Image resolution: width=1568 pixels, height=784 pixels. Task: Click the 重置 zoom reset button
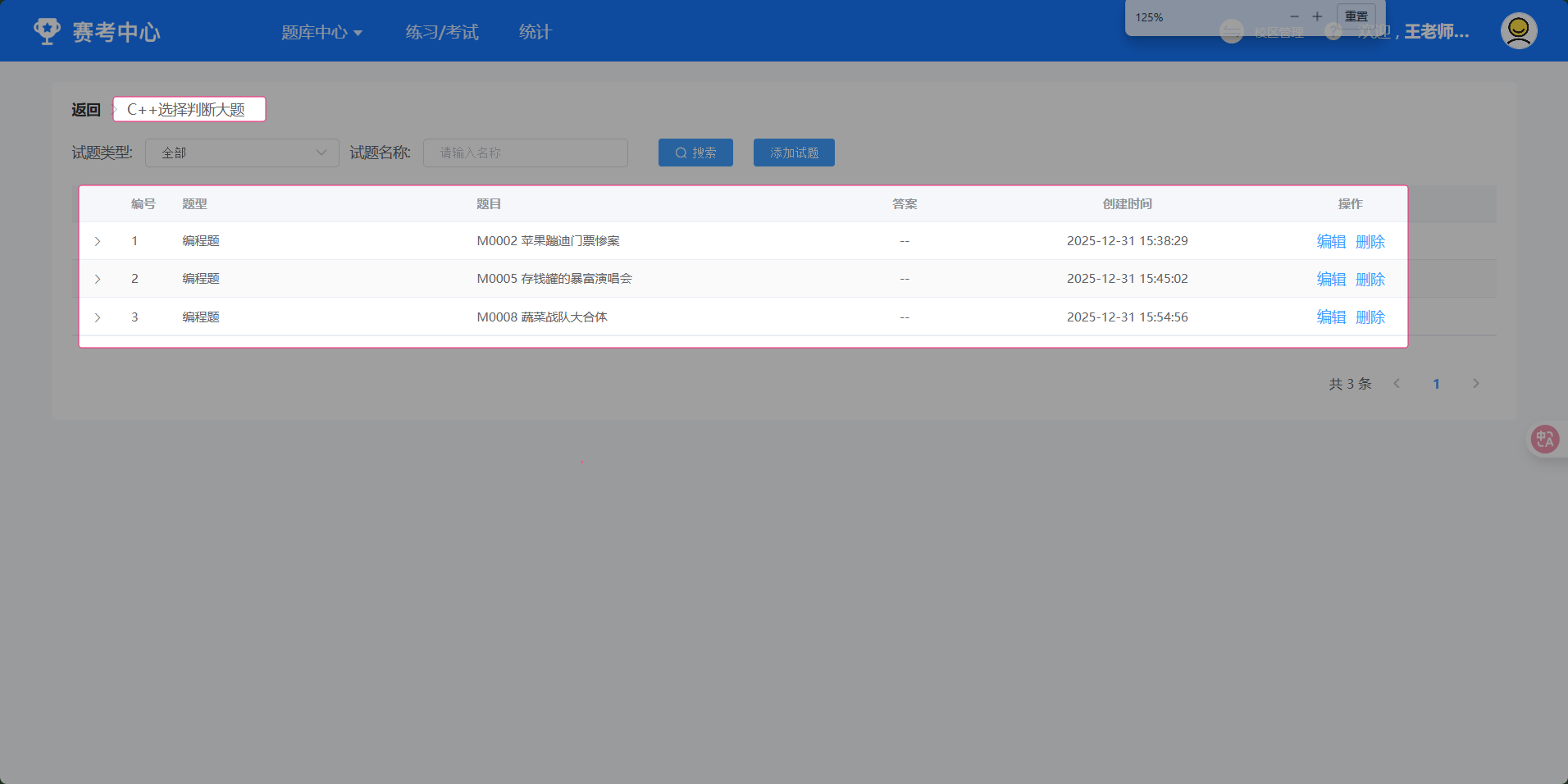pos(1356,16)
